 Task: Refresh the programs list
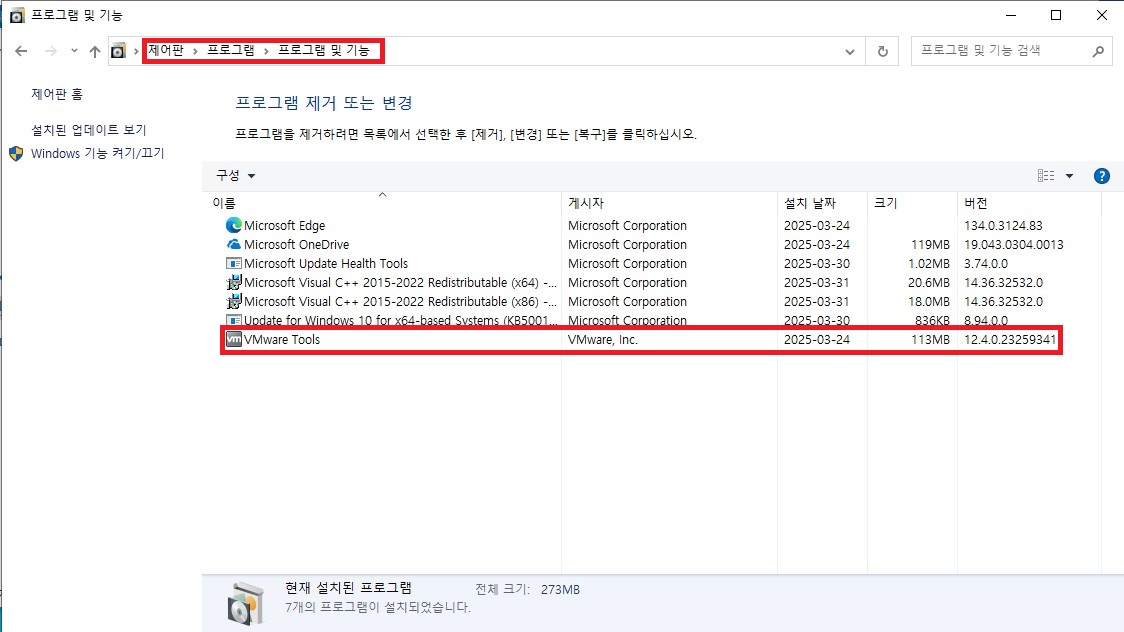[x=882, y=51]
